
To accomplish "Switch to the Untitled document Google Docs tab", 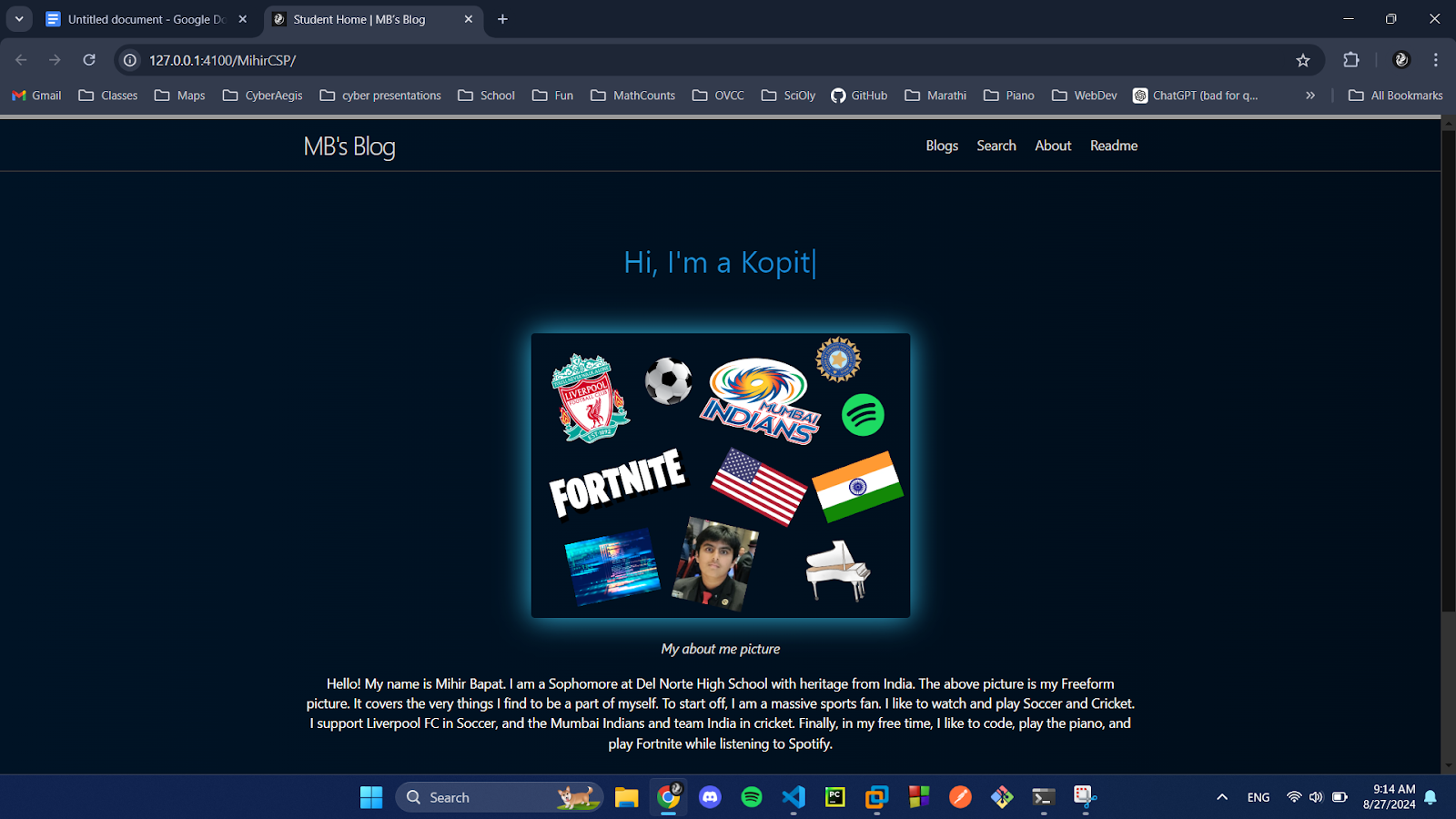I will coord(147,19).
